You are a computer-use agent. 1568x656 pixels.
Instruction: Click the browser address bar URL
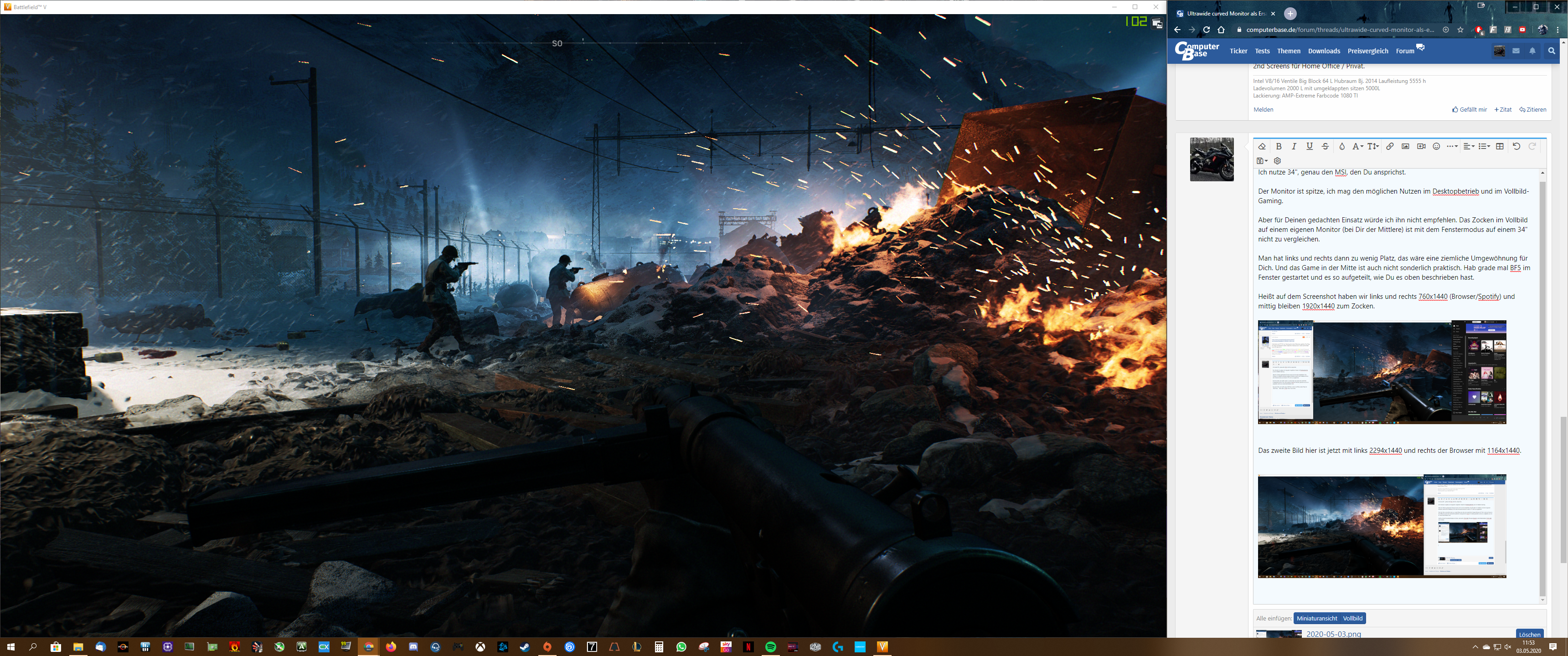[x=1340, y=29]
